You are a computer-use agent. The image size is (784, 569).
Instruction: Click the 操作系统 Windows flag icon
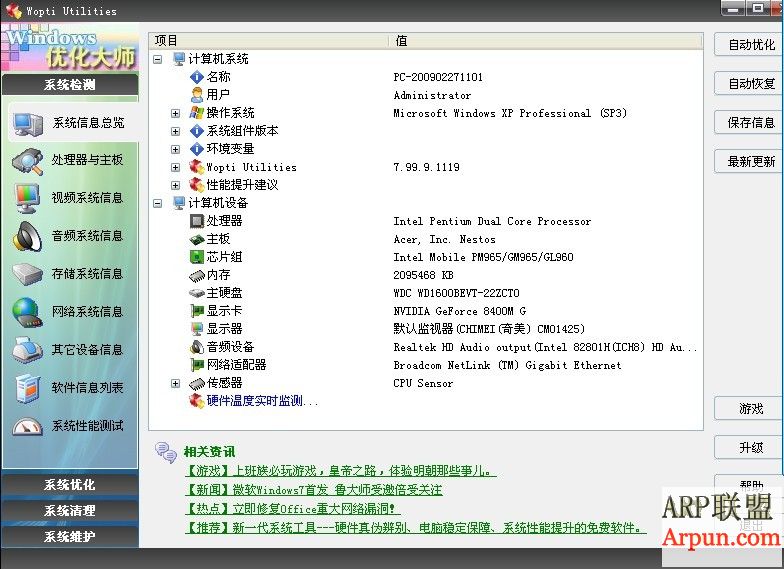[x=197, y=113]
